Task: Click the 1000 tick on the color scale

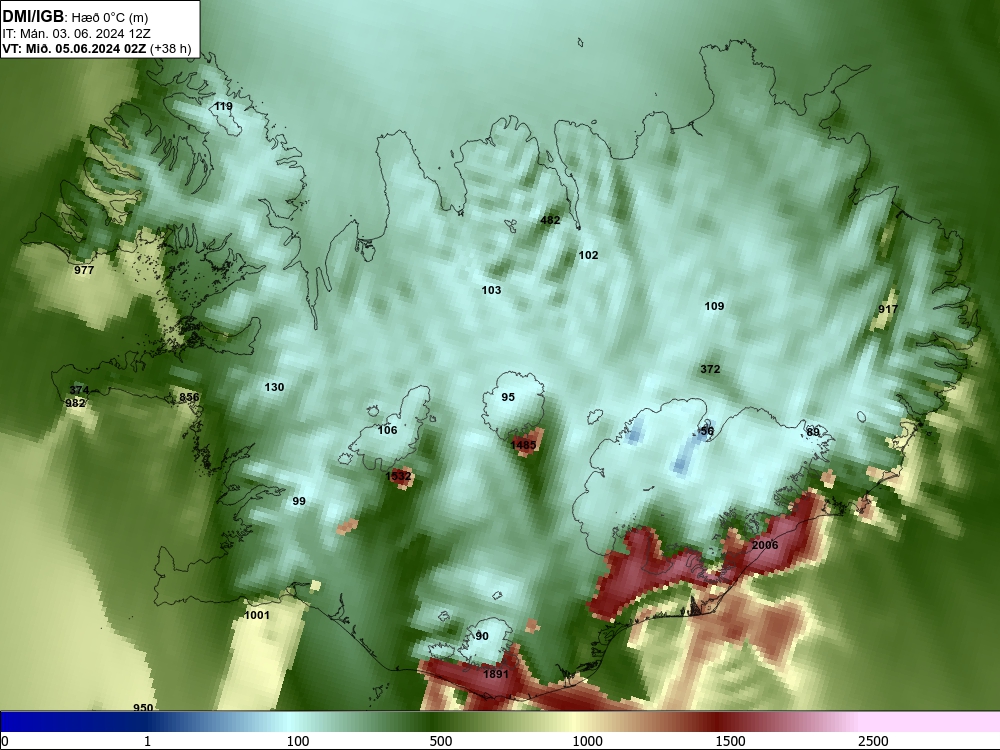Action: (587, 741)
